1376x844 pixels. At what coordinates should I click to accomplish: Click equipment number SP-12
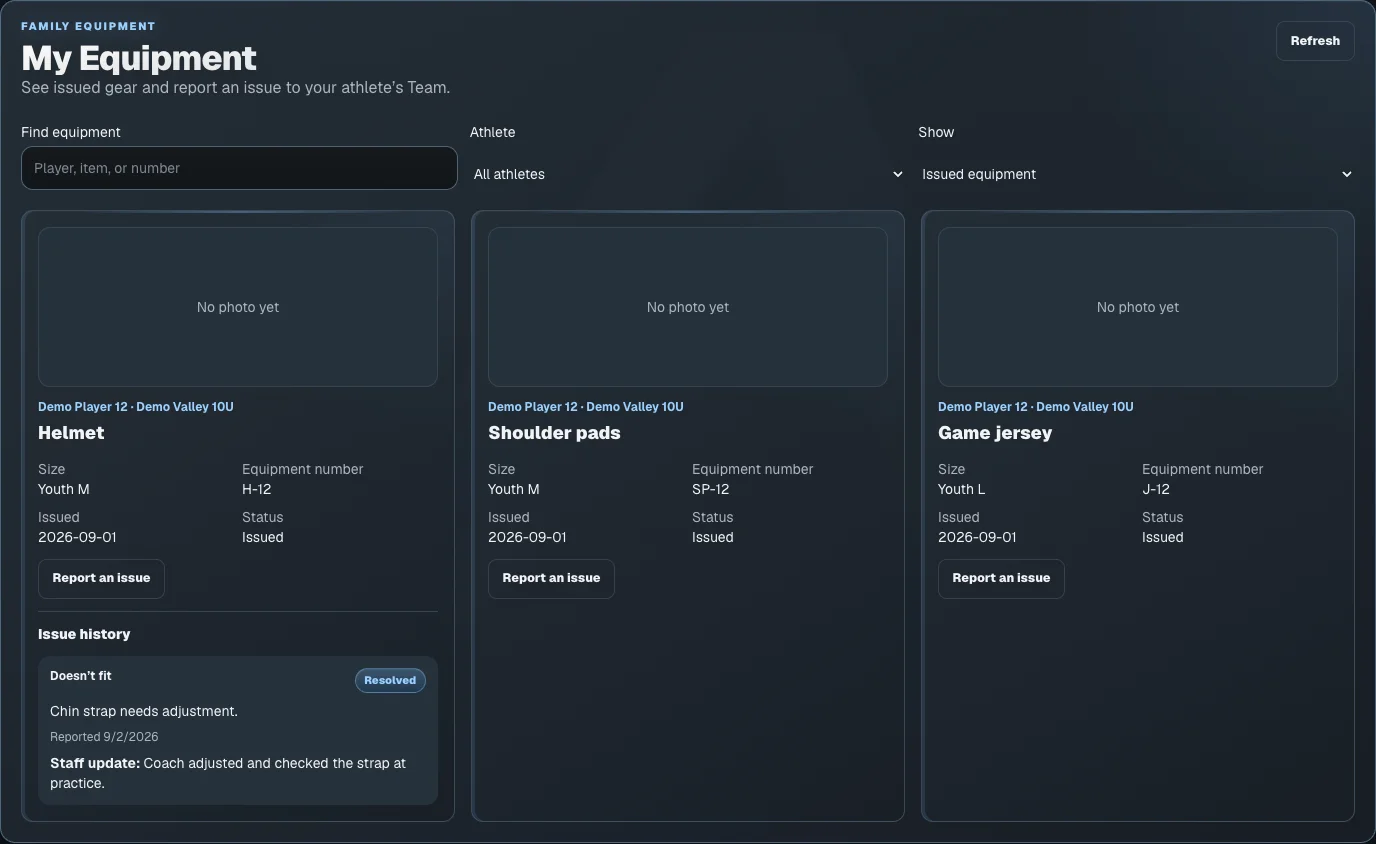tap(711, 489)
